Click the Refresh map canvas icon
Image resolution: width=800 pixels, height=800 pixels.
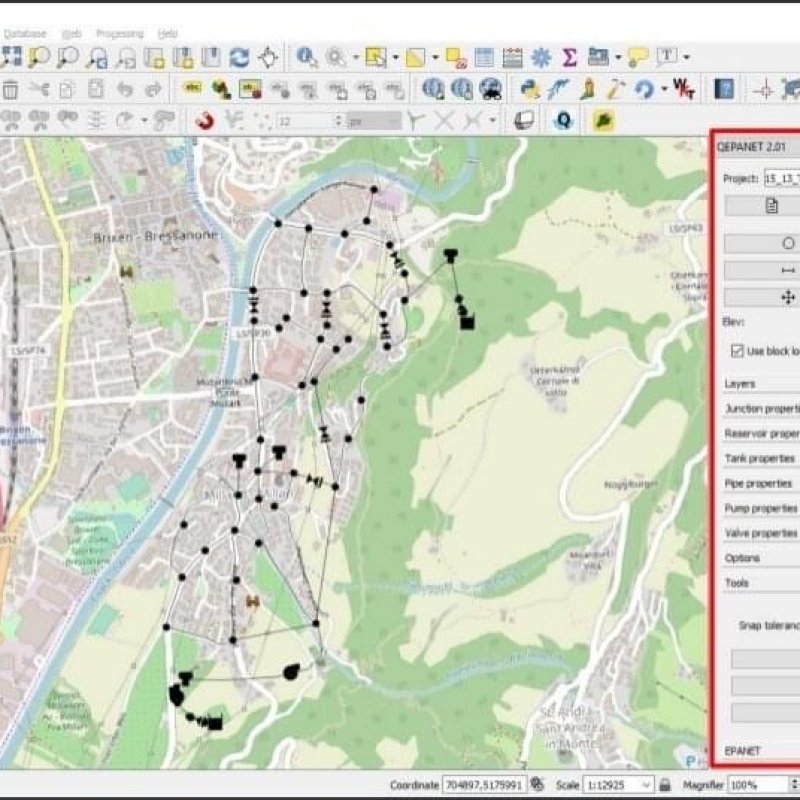pos(239,57)
